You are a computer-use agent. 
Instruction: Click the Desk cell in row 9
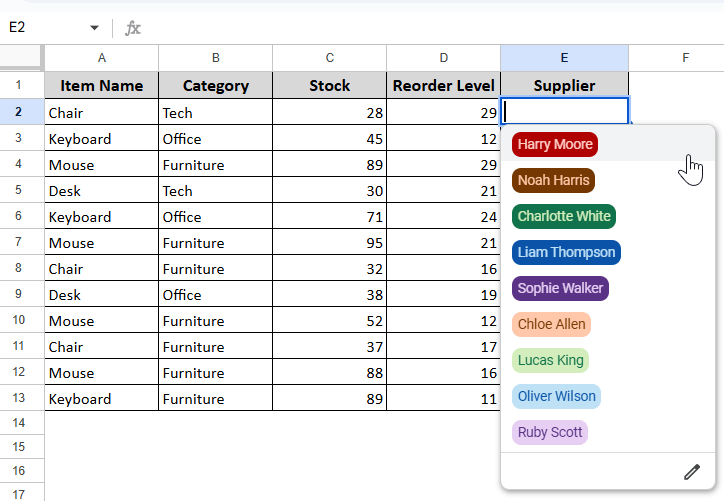click(x=102, y=294)
